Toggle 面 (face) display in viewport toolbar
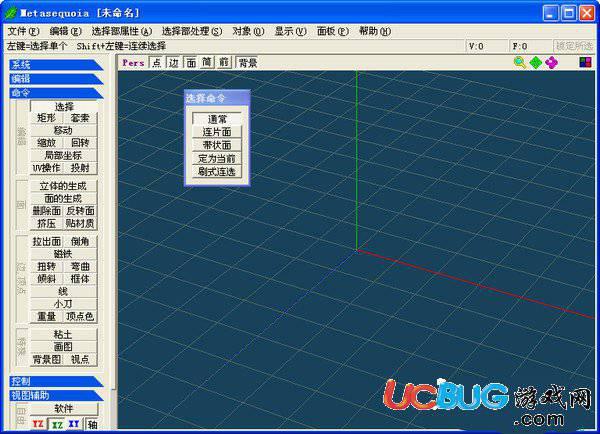Image resolution: width=600 pixels, height=434 pixels. point(191,63)
